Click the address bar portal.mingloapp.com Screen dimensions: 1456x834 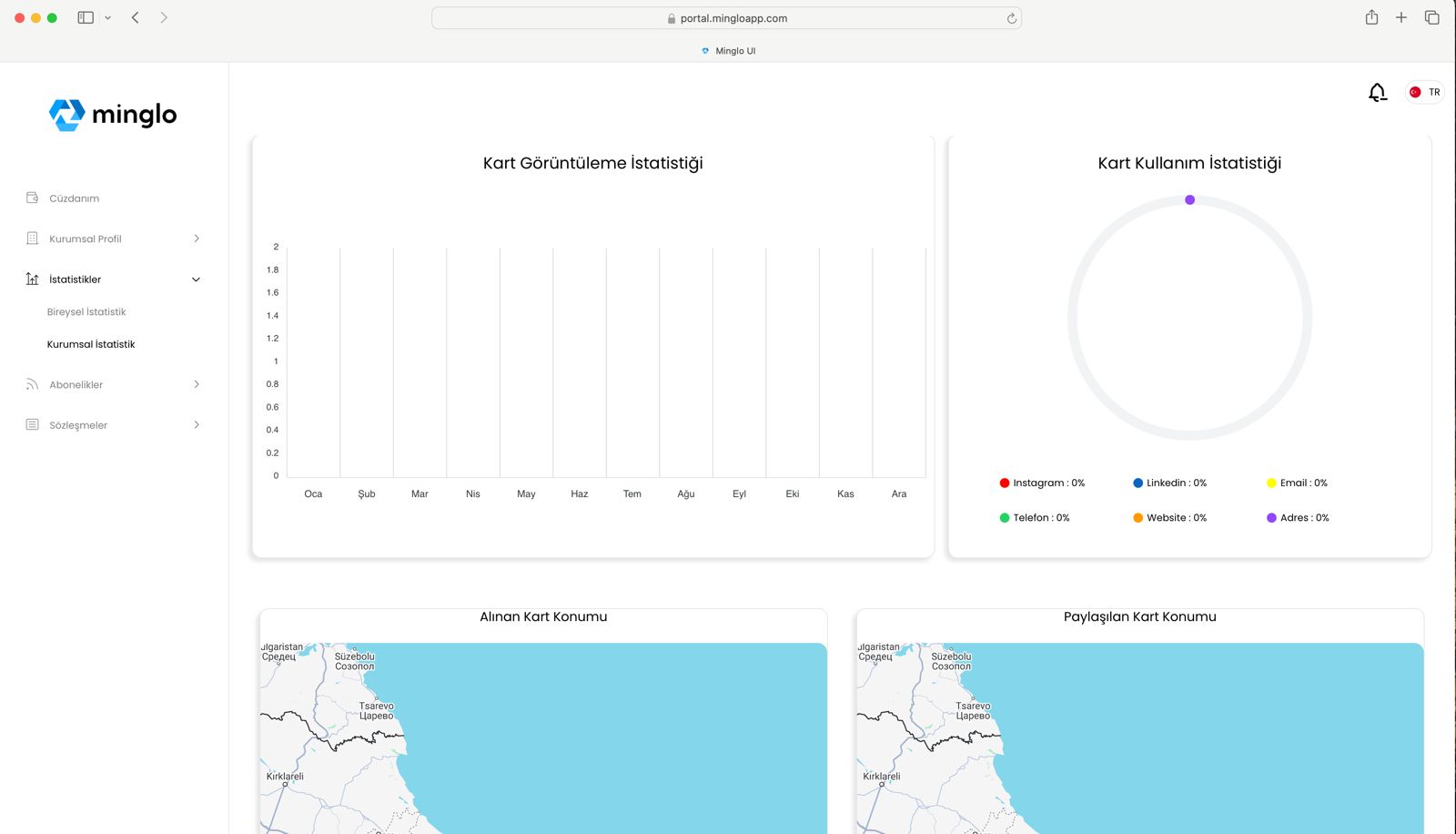(726, 18)
